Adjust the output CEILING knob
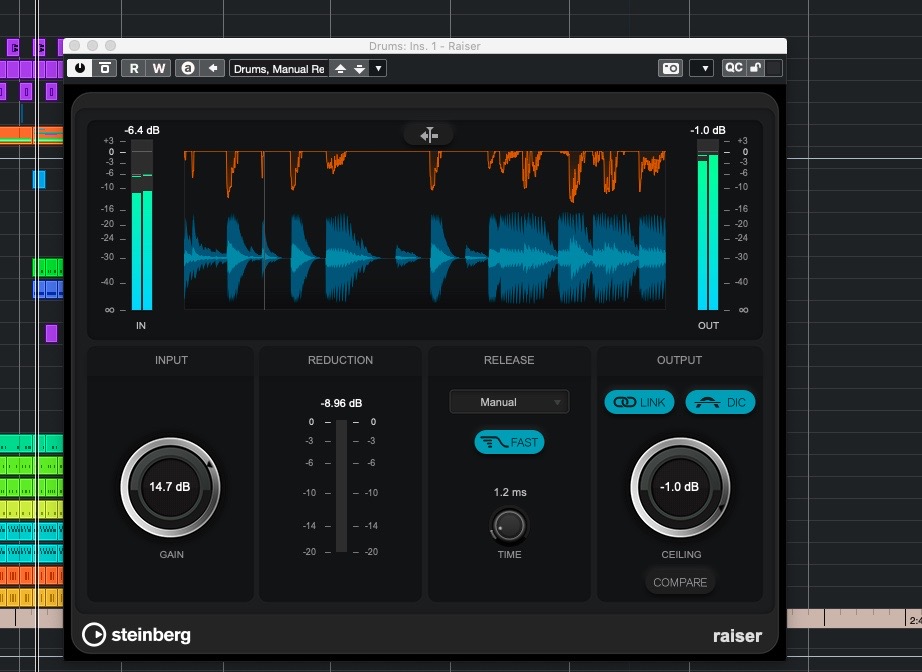The height and width of the screenshot is (672, 922). click(680, 487)
